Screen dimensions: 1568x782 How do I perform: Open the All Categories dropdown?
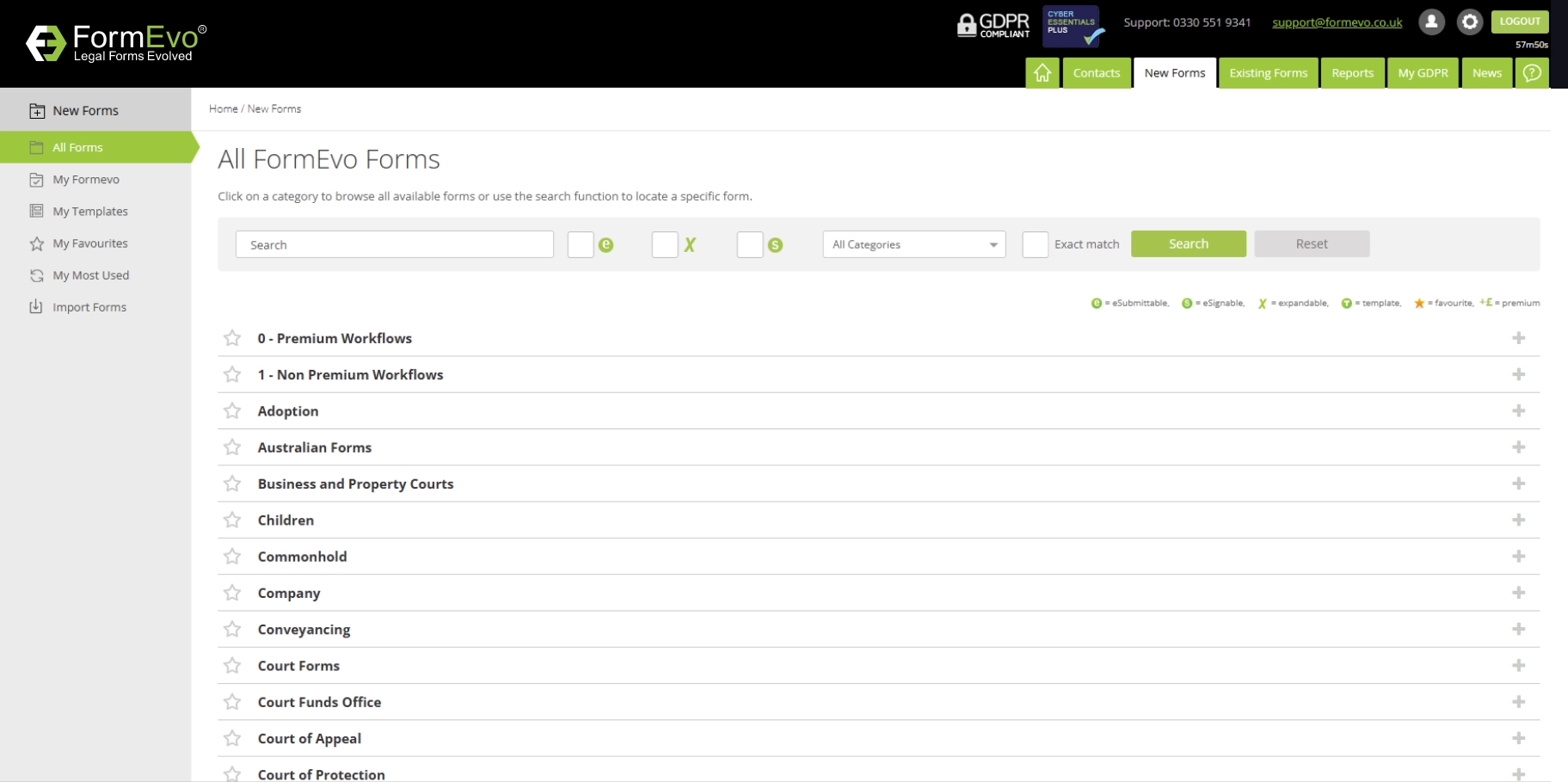913,245
